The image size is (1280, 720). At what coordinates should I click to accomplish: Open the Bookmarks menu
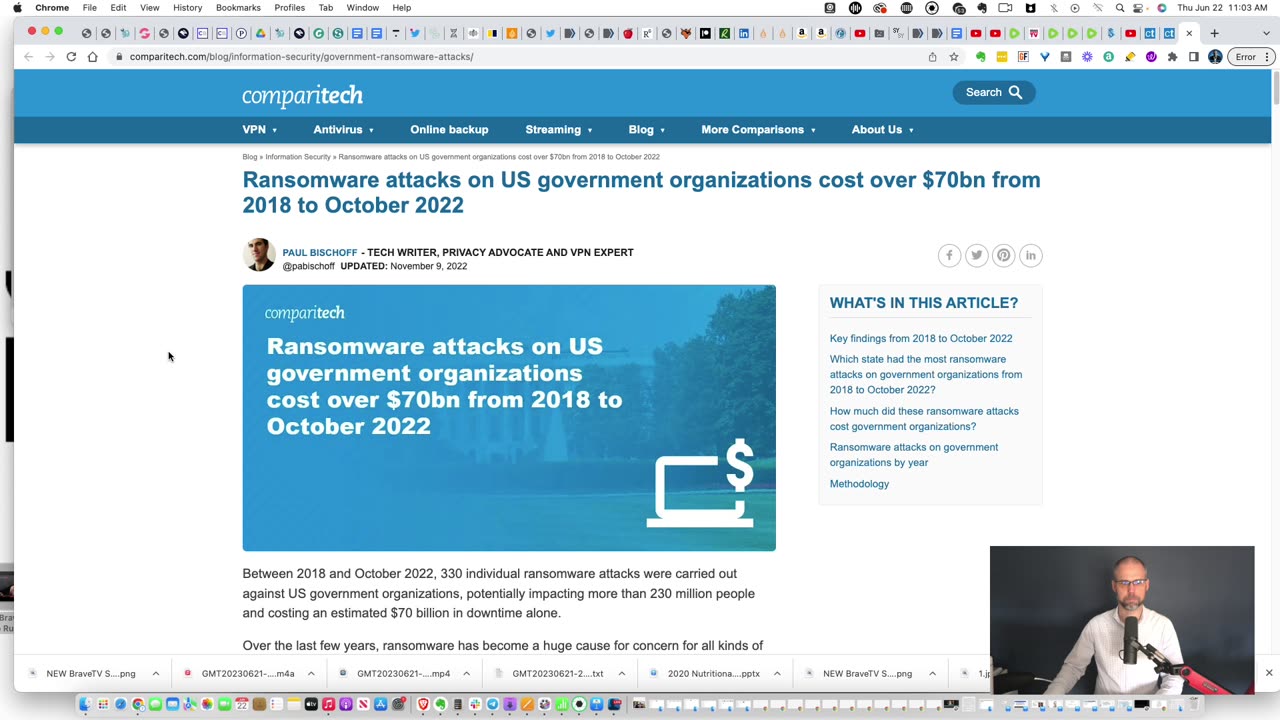238,8
